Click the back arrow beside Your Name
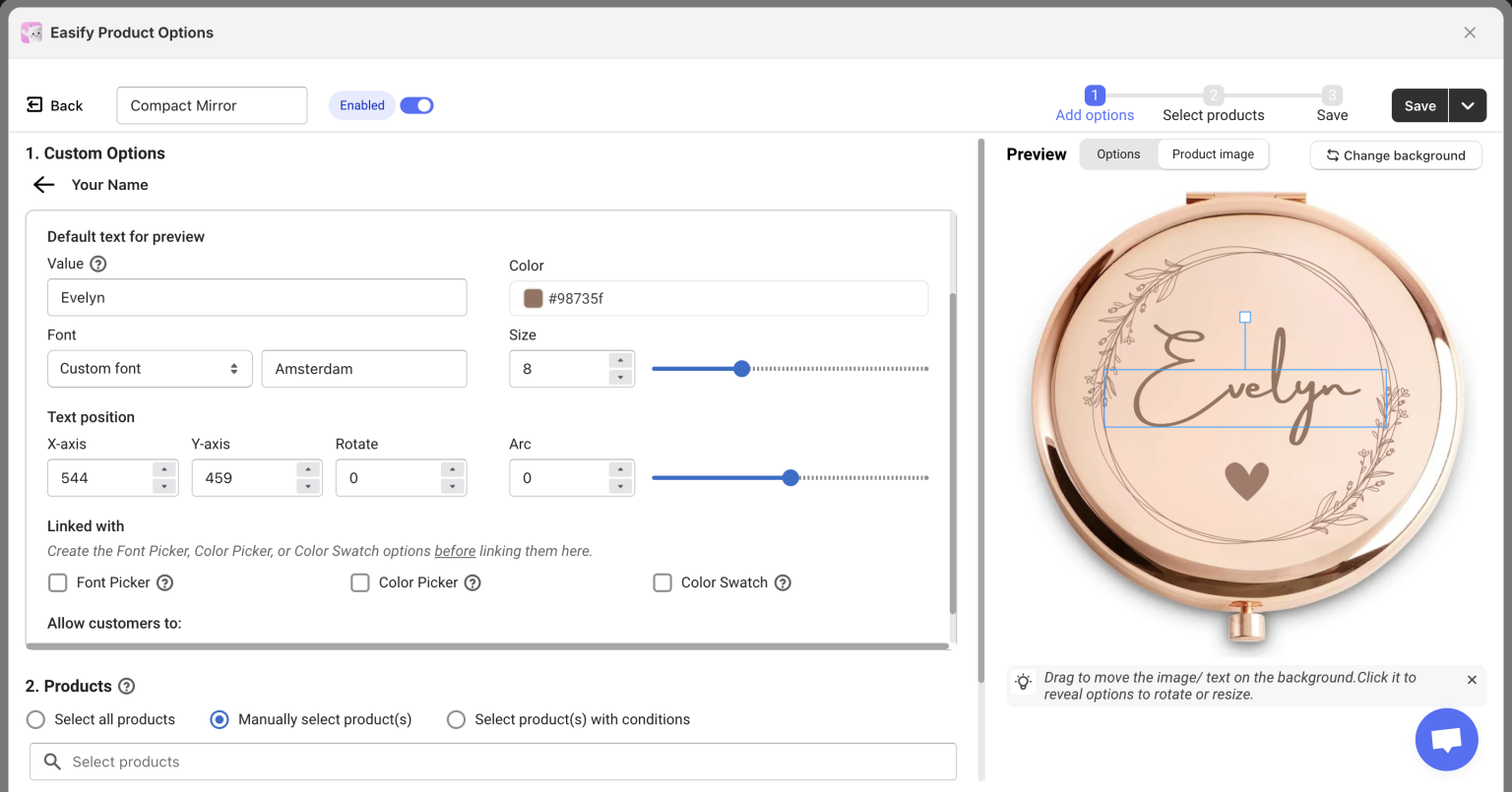This screenshot has width=1512, height=792. tap(43, 185)
